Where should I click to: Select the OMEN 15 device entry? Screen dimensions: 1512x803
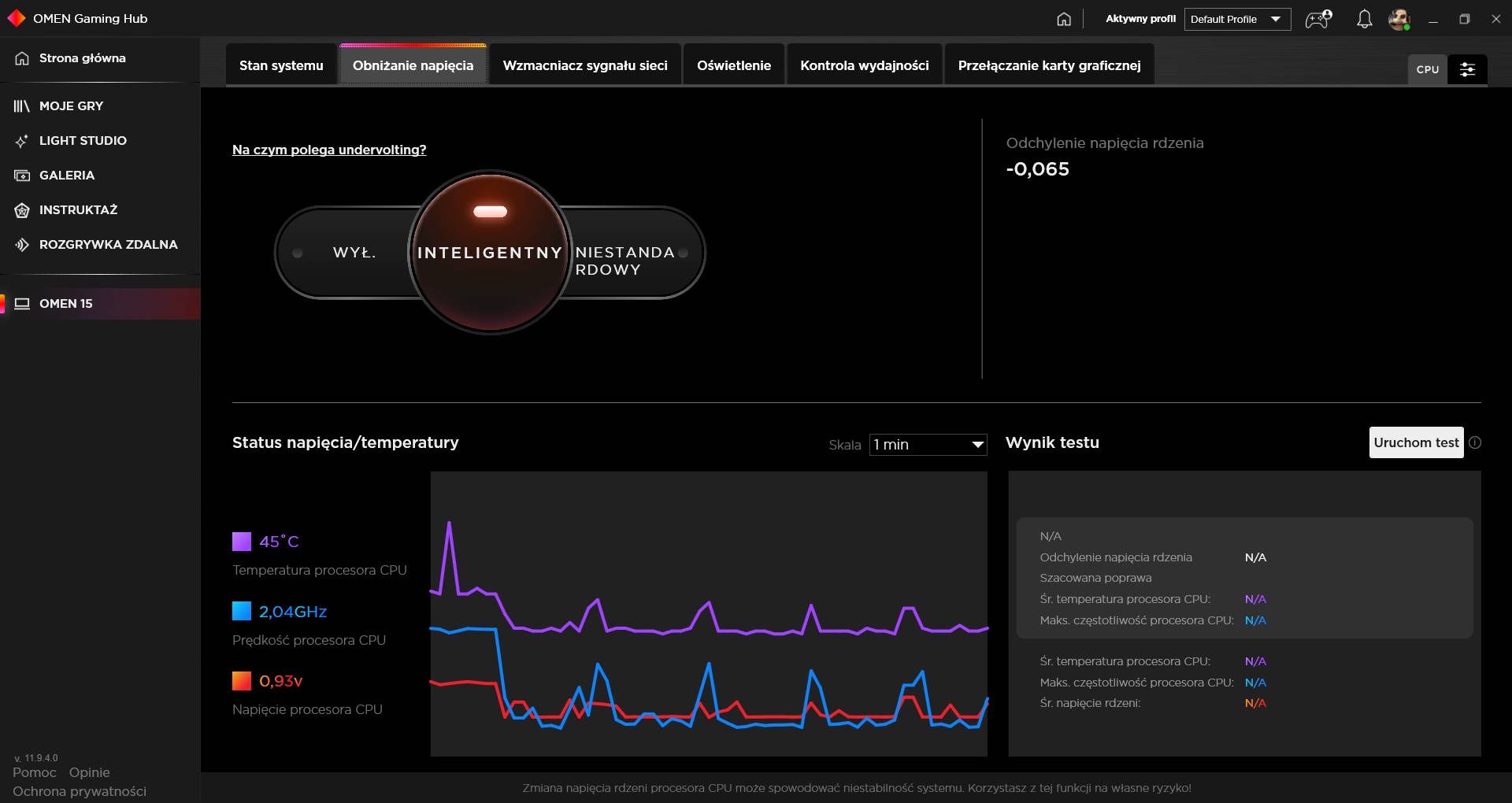click(x=100, y=304)
